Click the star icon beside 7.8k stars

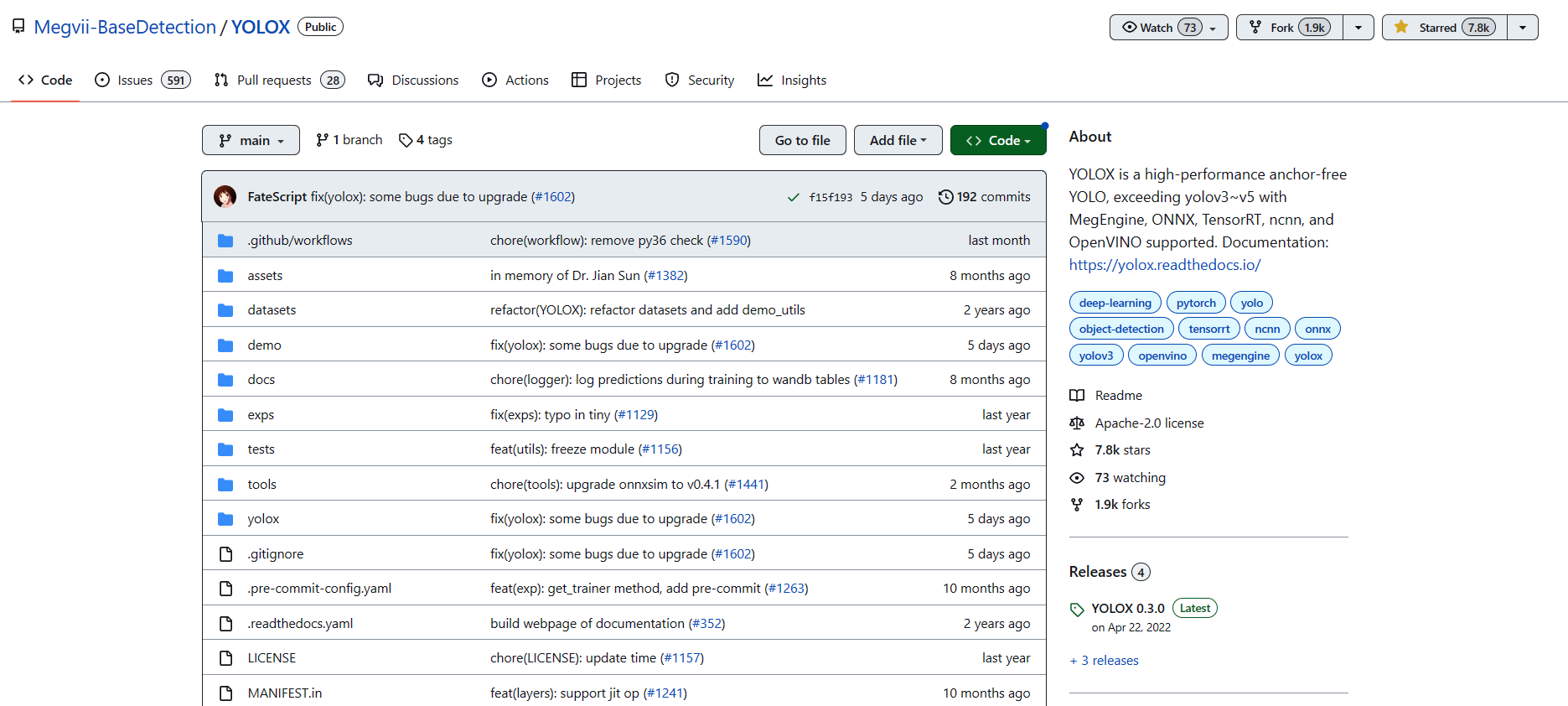(x=1077, y=450)
